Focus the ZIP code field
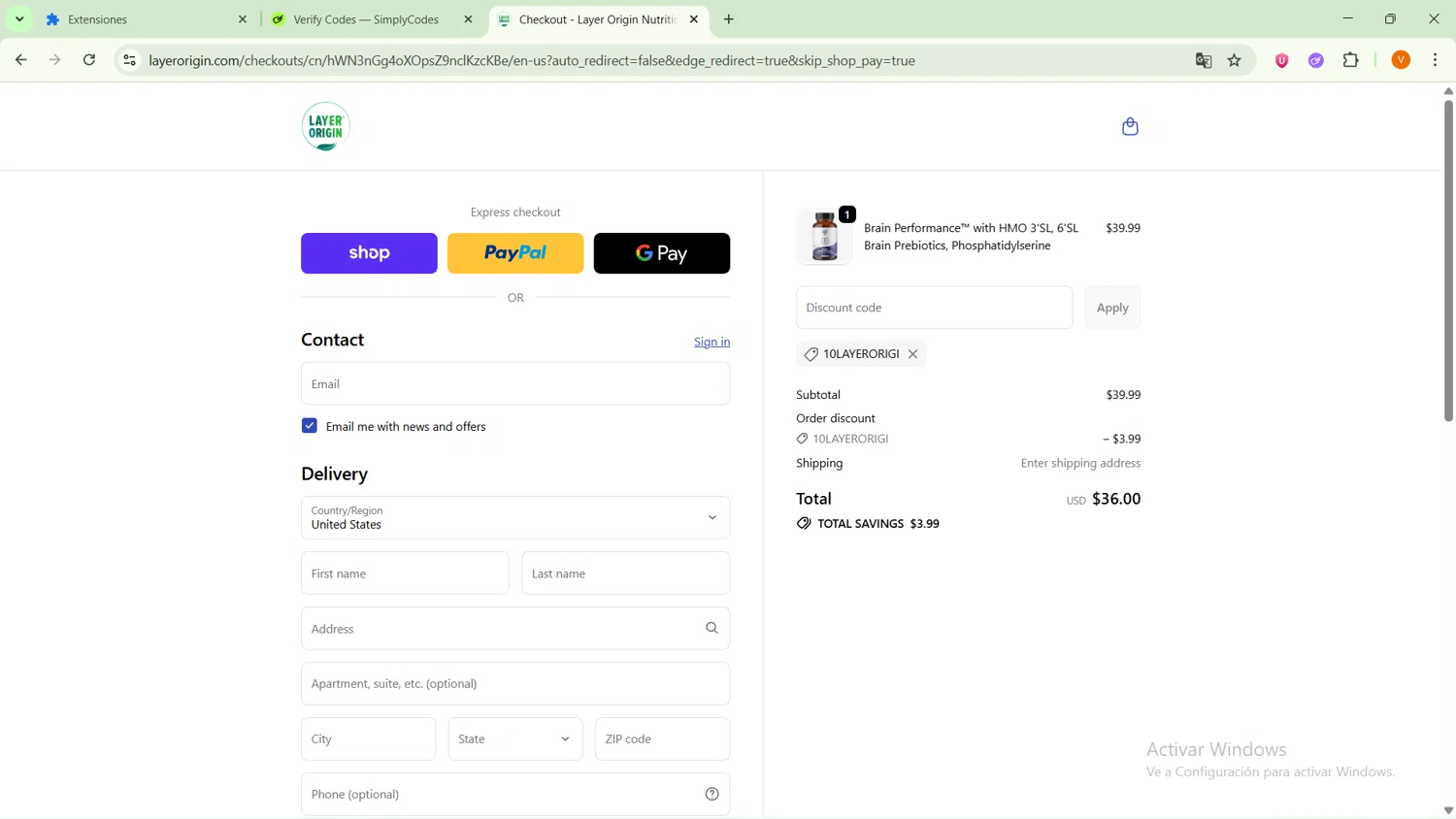The image size is (1456, 819). tap(663, 739)
